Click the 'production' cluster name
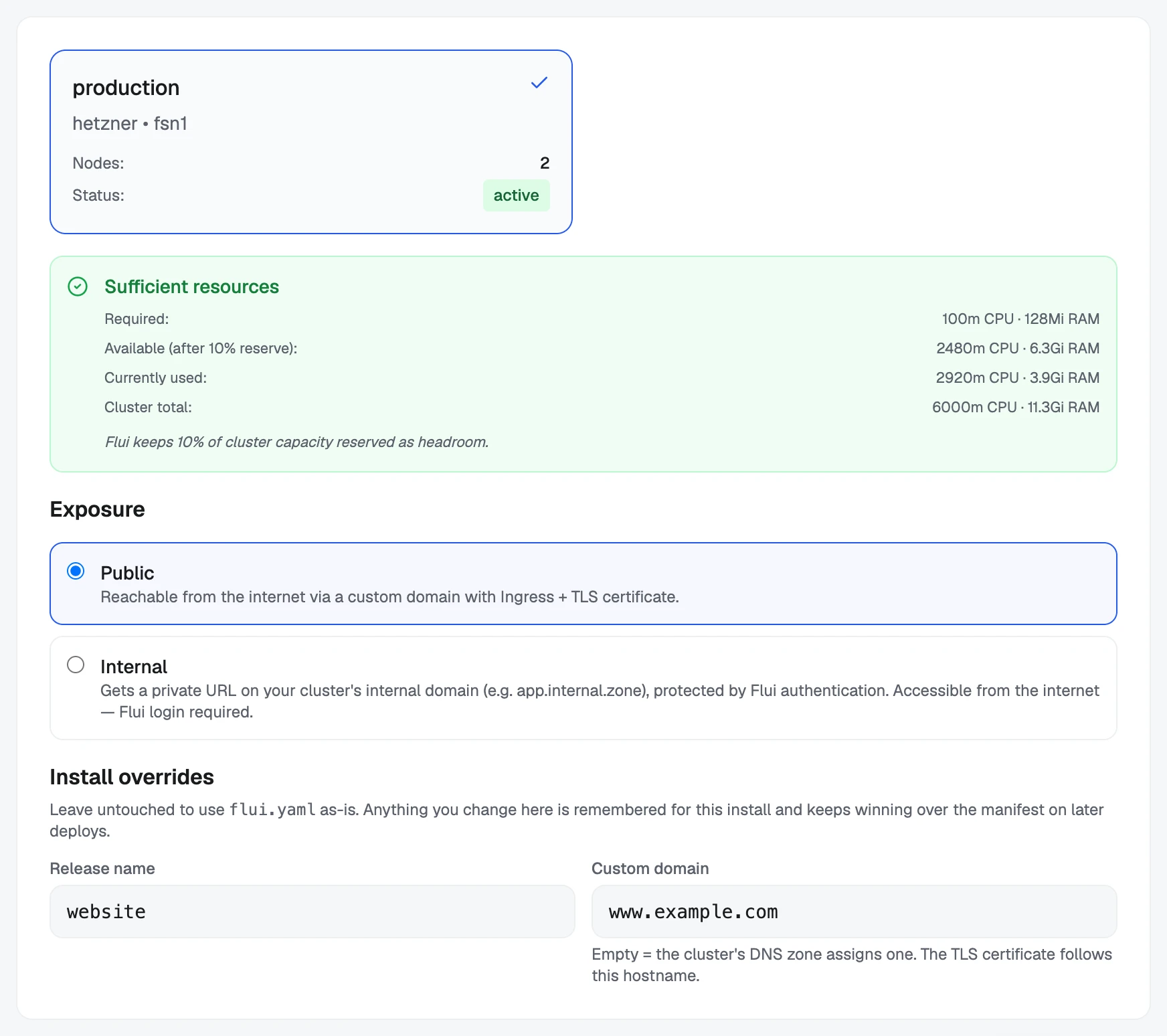1167x1036 pixels. coord(126,88)
